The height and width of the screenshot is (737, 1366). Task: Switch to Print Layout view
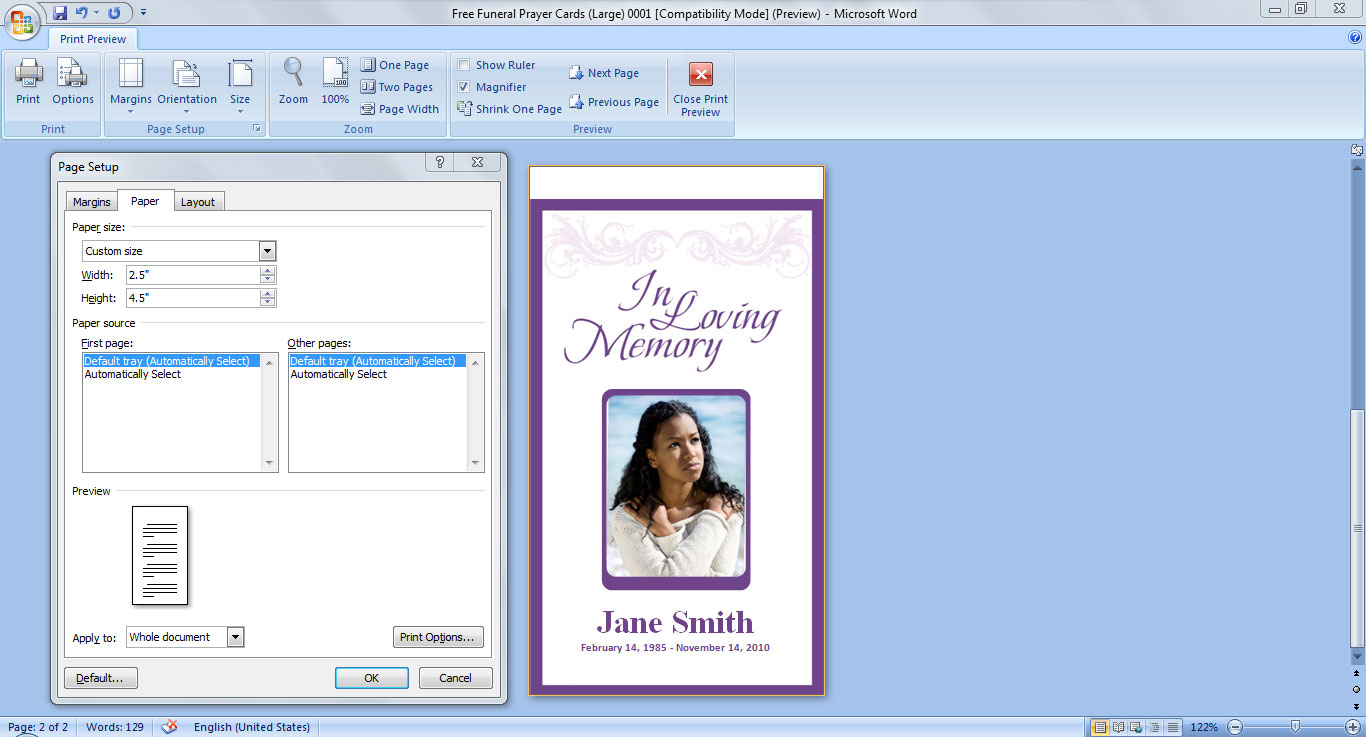1101,727
